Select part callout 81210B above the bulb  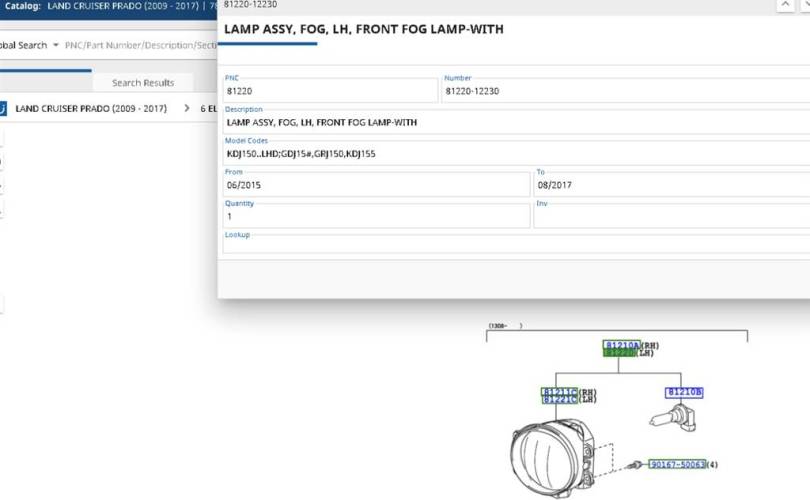click(x=685, y=392)
